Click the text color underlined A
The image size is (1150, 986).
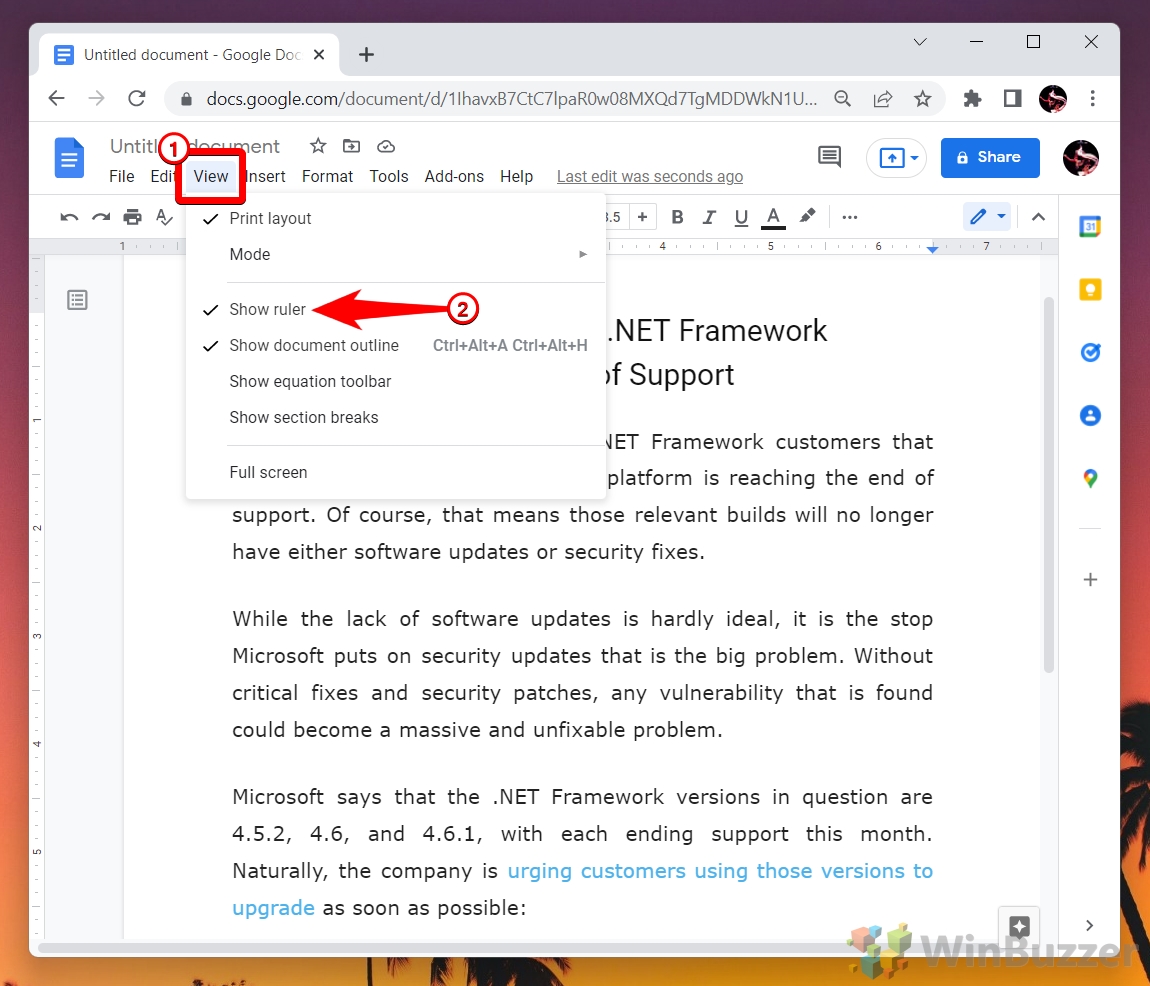[x=772, y=217]
